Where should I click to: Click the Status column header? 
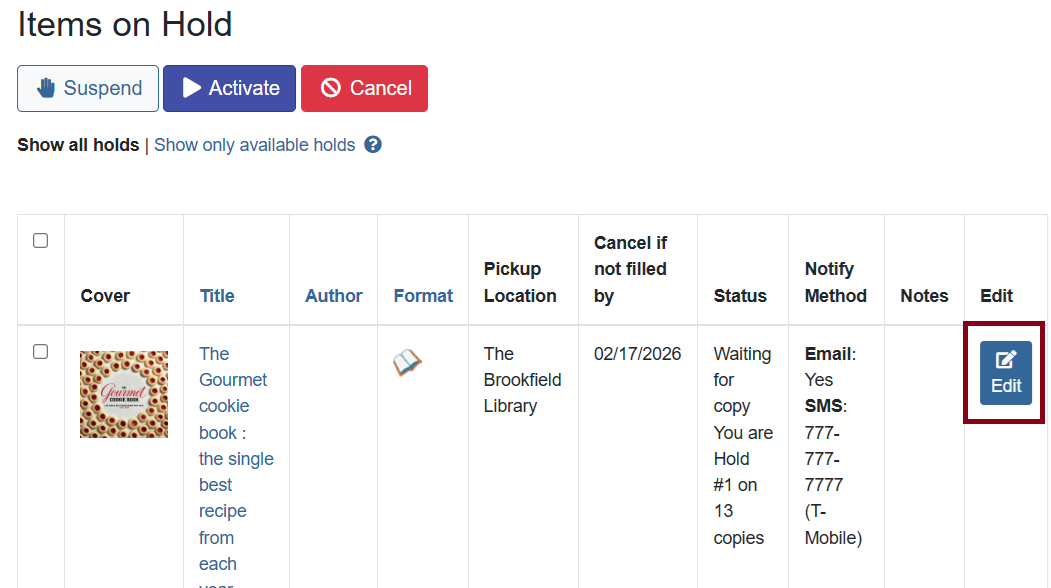[x=740, y=296]
